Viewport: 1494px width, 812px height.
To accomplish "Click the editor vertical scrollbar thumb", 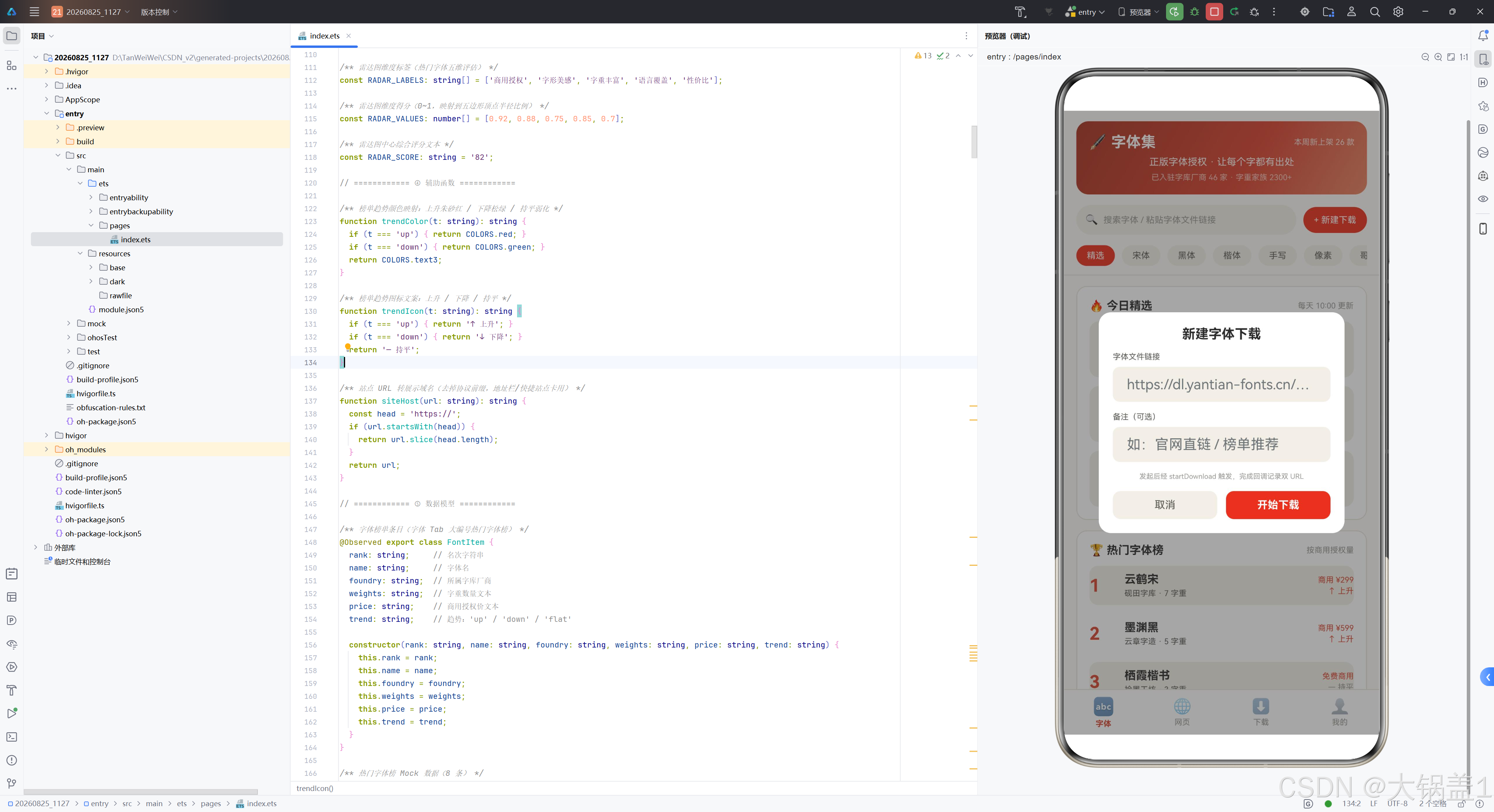I will click(974, 142).
